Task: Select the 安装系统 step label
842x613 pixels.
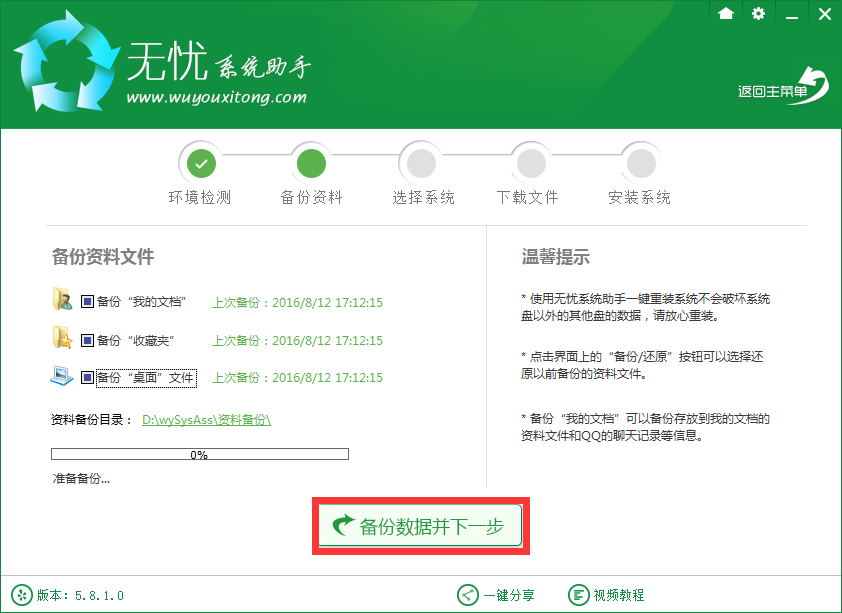Action: point(640,197)
